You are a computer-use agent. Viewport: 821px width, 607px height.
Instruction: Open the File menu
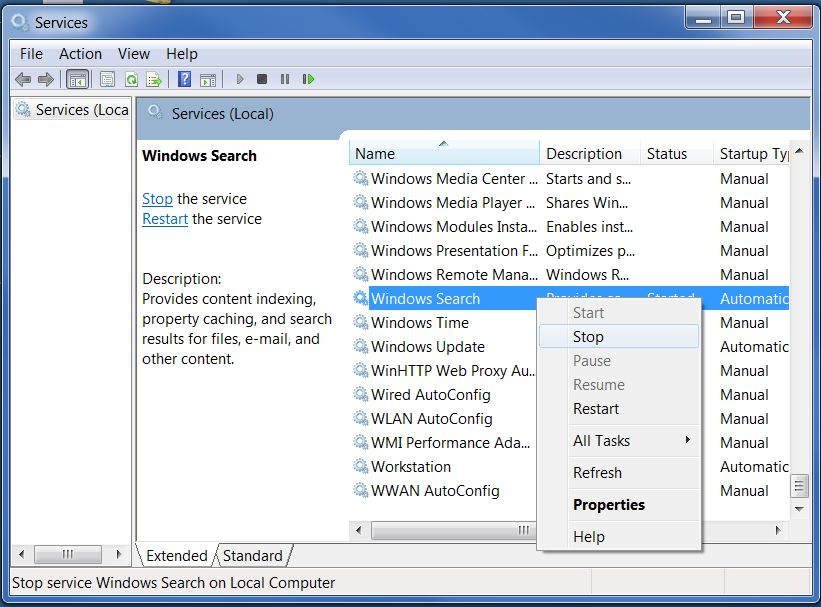click(x=31, y=54)
